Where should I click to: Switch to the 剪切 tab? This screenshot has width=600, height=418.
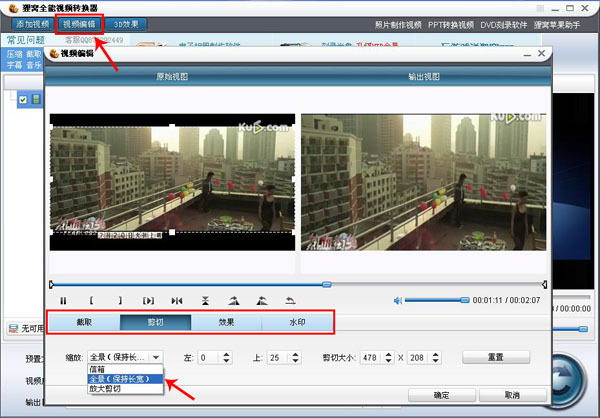click(x=155, y=322)
